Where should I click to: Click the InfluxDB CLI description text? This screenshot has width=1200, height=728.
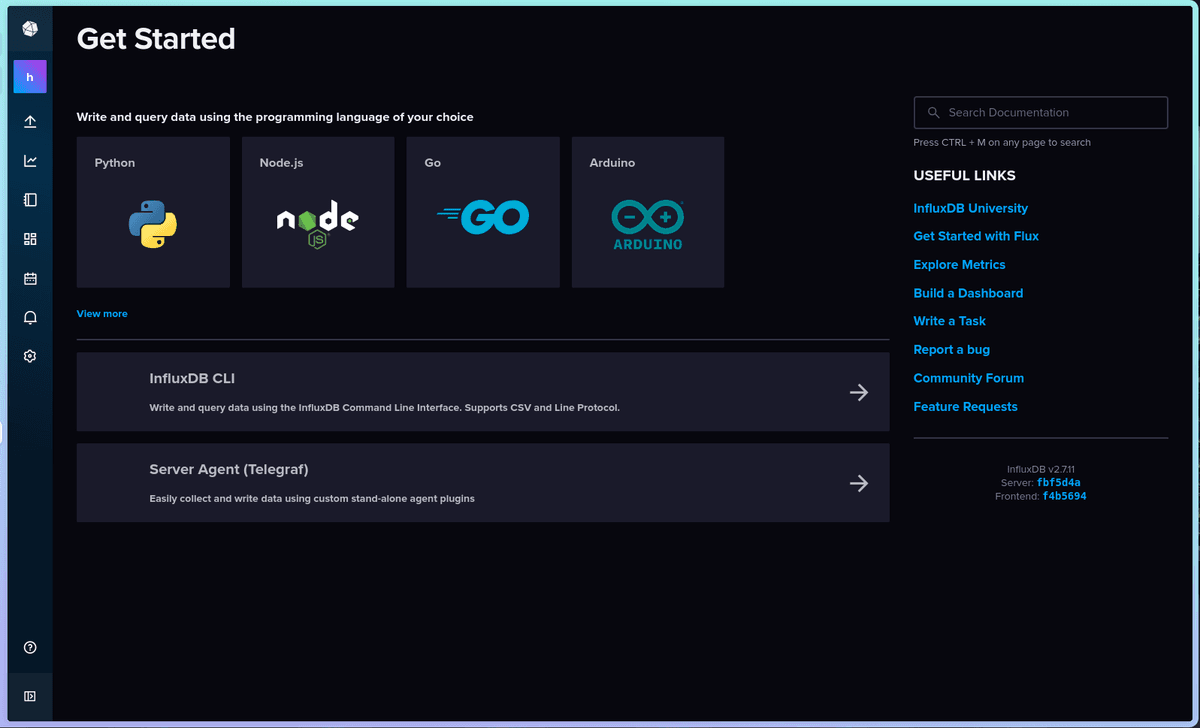point(385,408)
